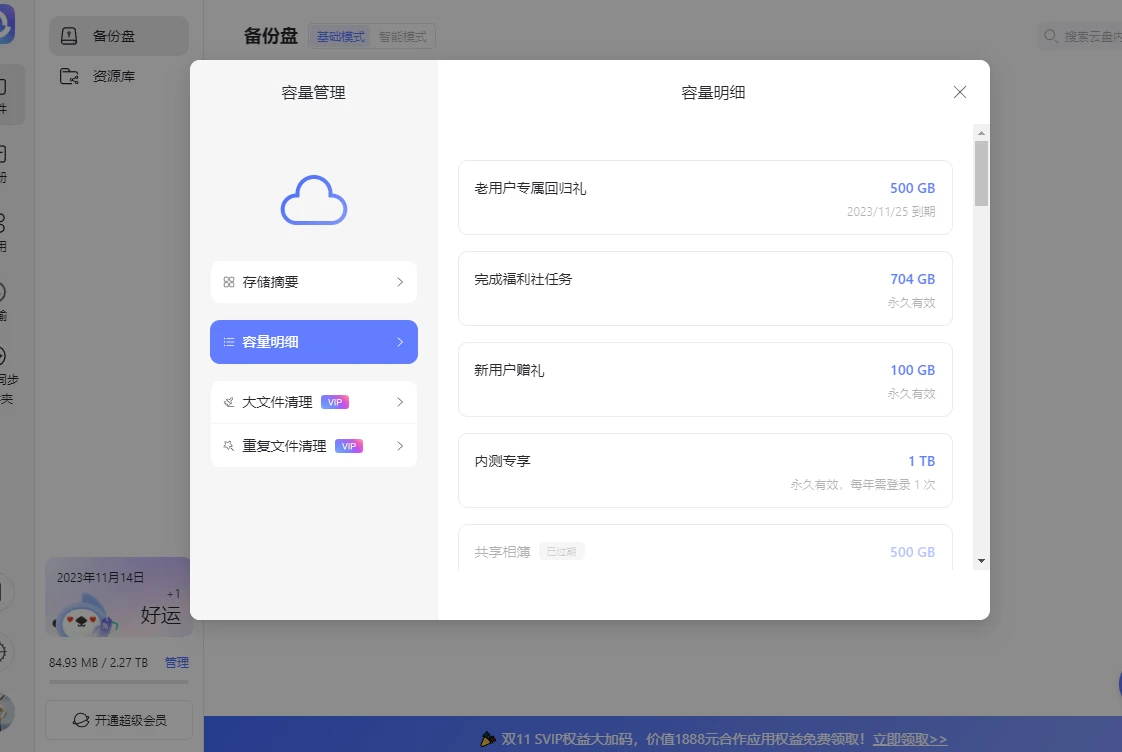Click the 管理 storage link
The height and width of the screenshot is (752, 1122).
tap(176, 662)
